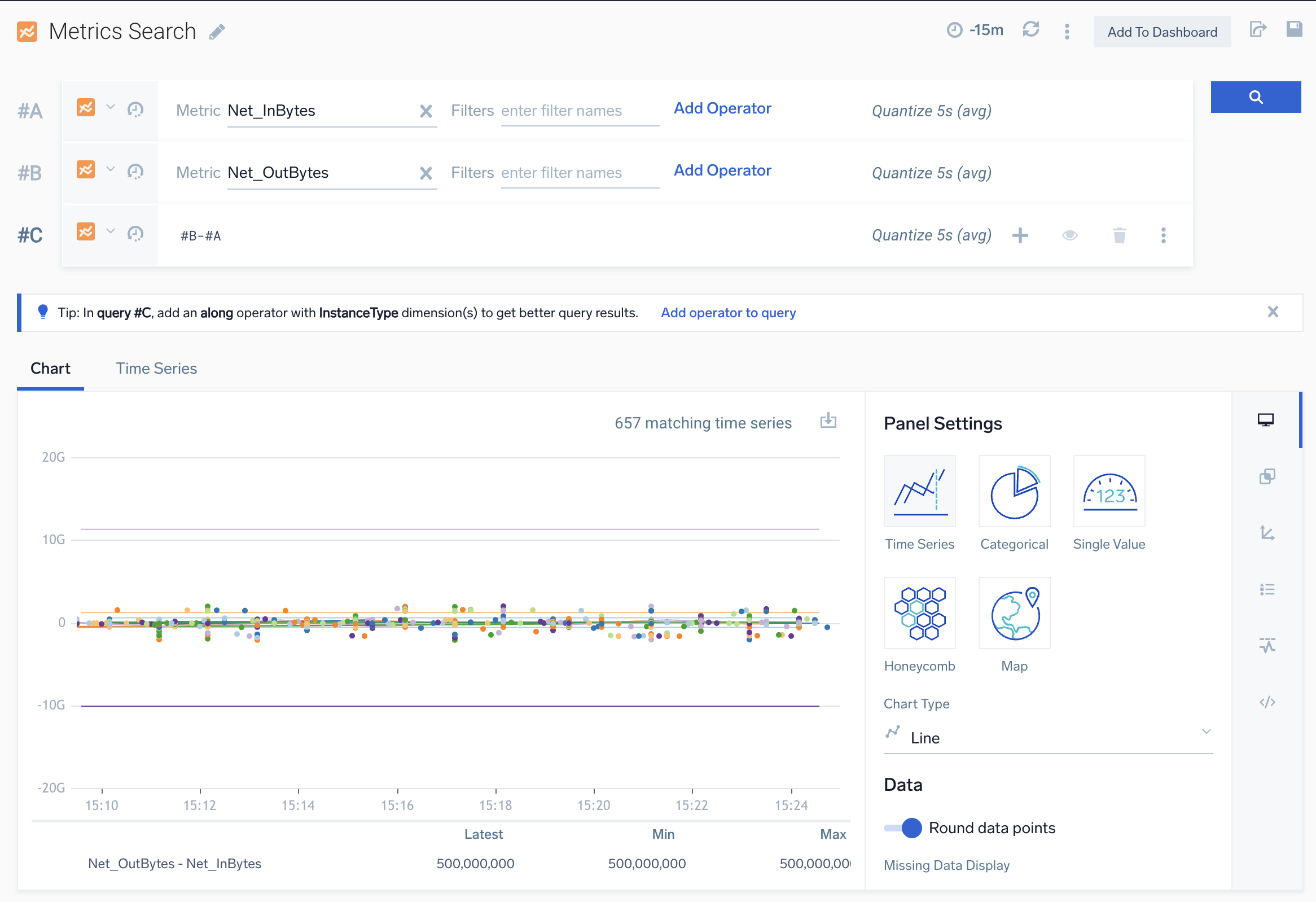Download chart data with export icon
The image size is (1316, 902).
point(828,421)
